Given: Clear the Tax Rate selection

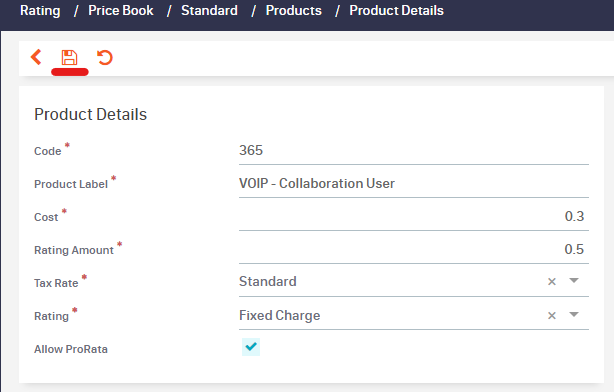Looking at the screenshot, I should pyautogui.click(x=552, y=282).
